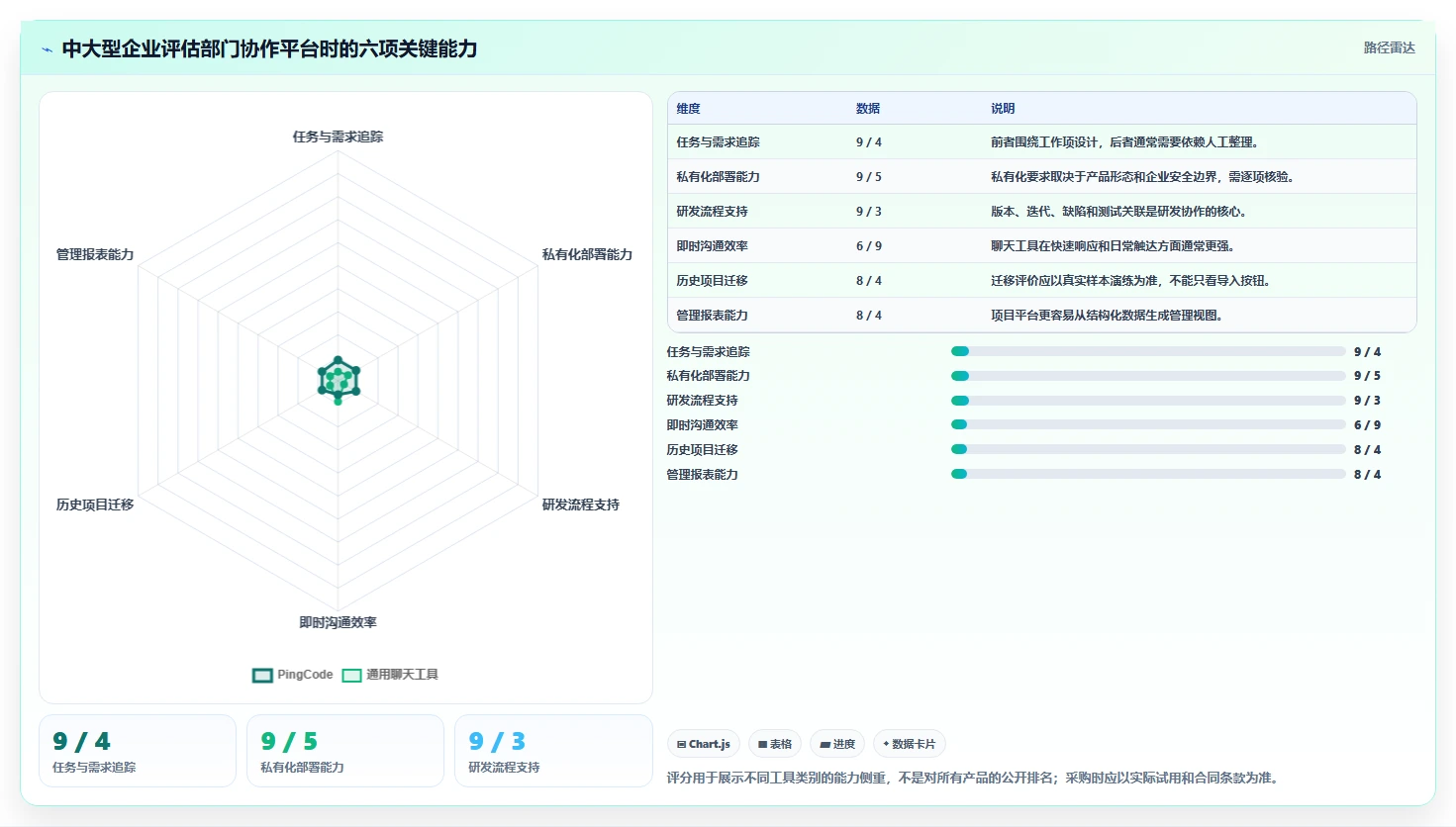Click description starting 前者围绕工作项设计
Screen dimensions: 1456x827
(x=1124, y=142)
